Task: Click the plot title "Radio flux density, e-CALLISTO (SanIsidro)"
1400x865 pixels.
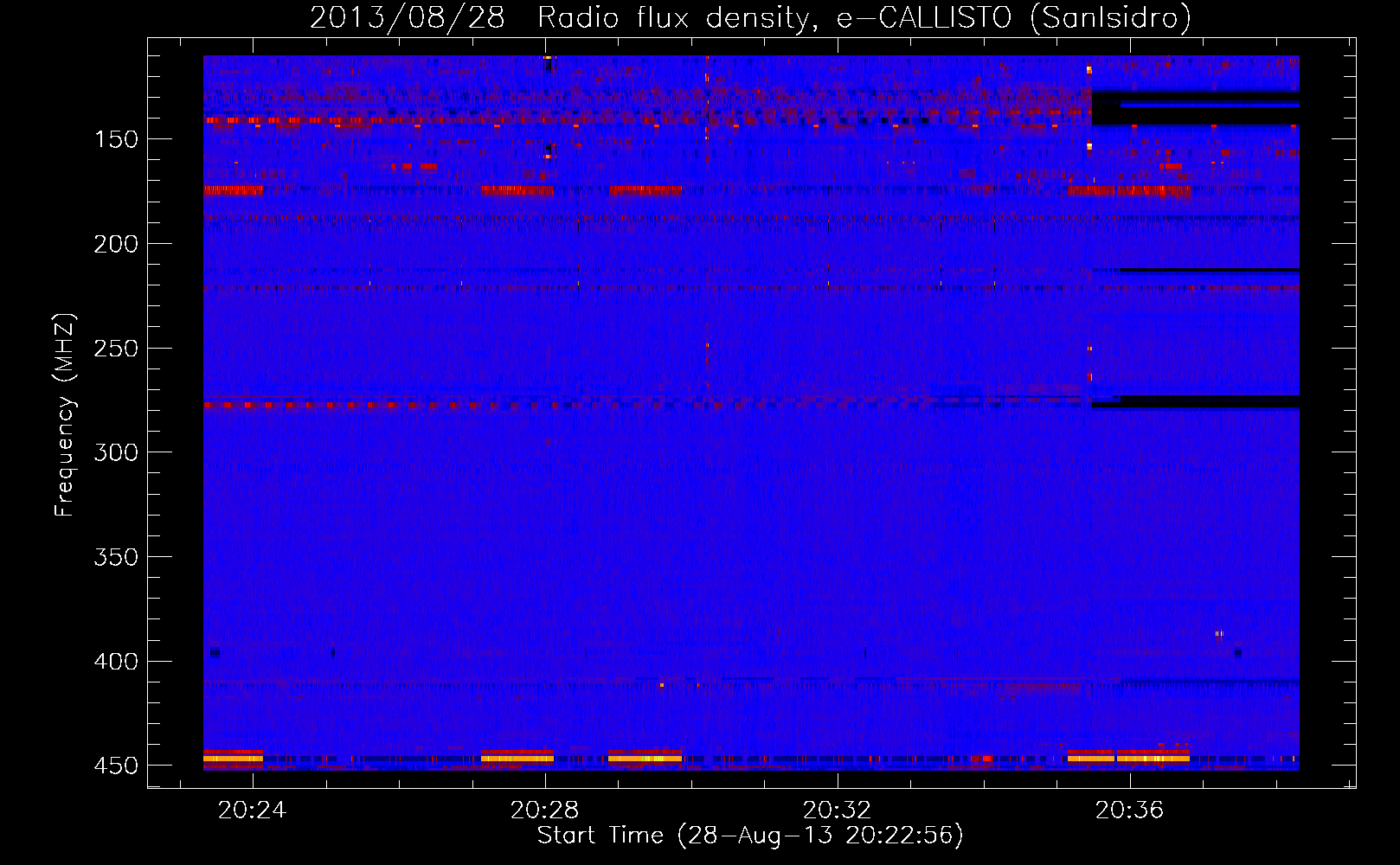Action: 864,17
